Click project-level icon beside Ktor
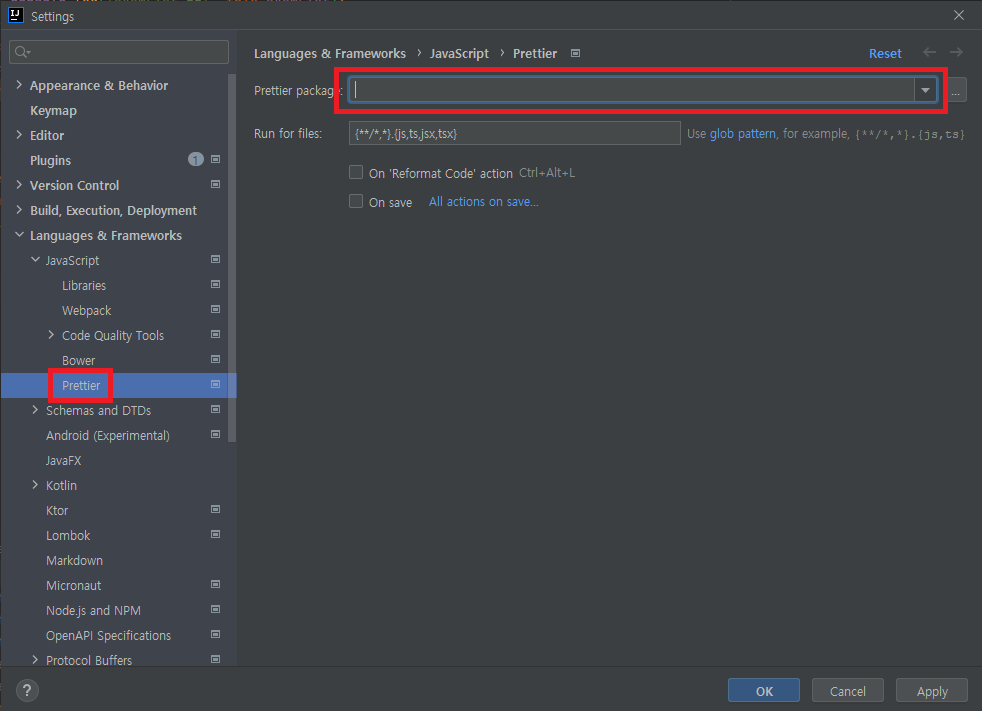 pyautogui.click(x=215, y=510)
